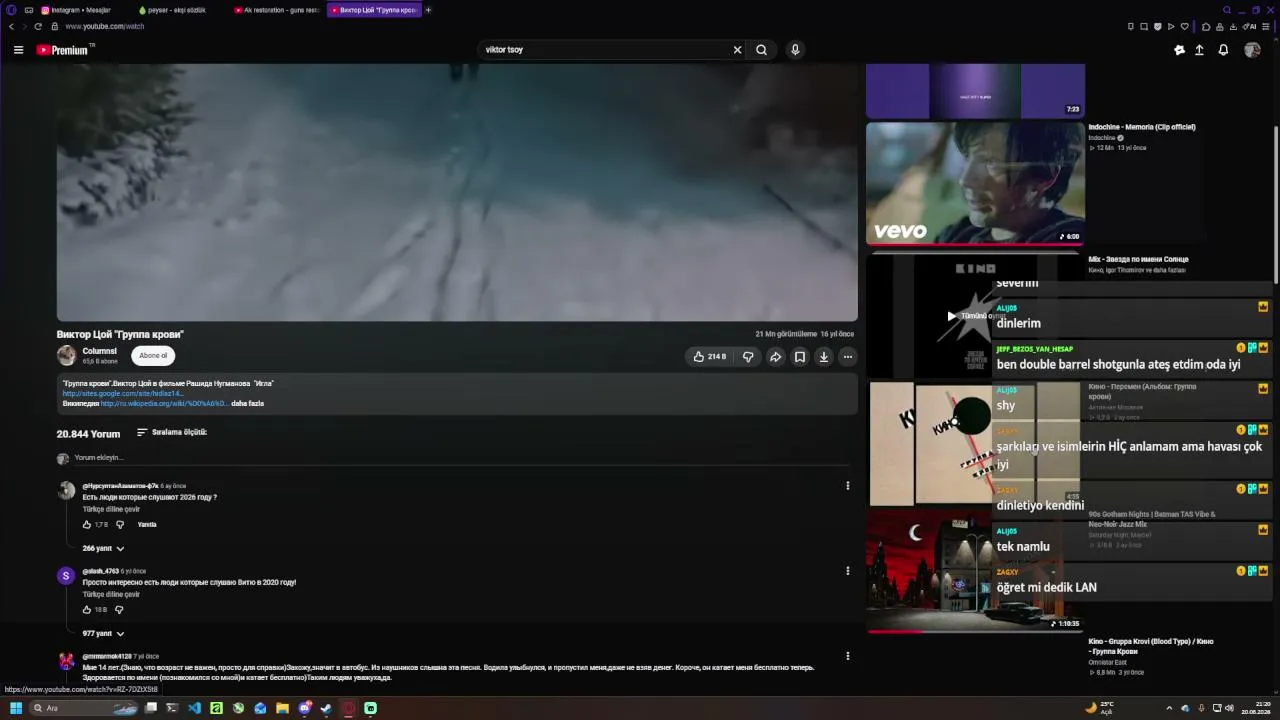Run search with the magnifier button
This screenshot has width=1280, height=720.
[762, 50]
